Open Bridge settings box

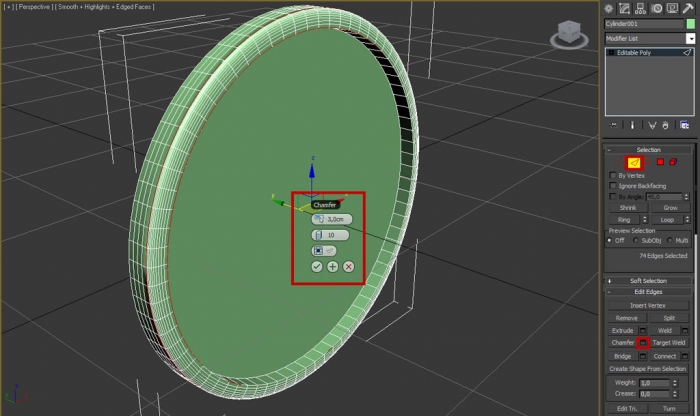pos(643,356)
